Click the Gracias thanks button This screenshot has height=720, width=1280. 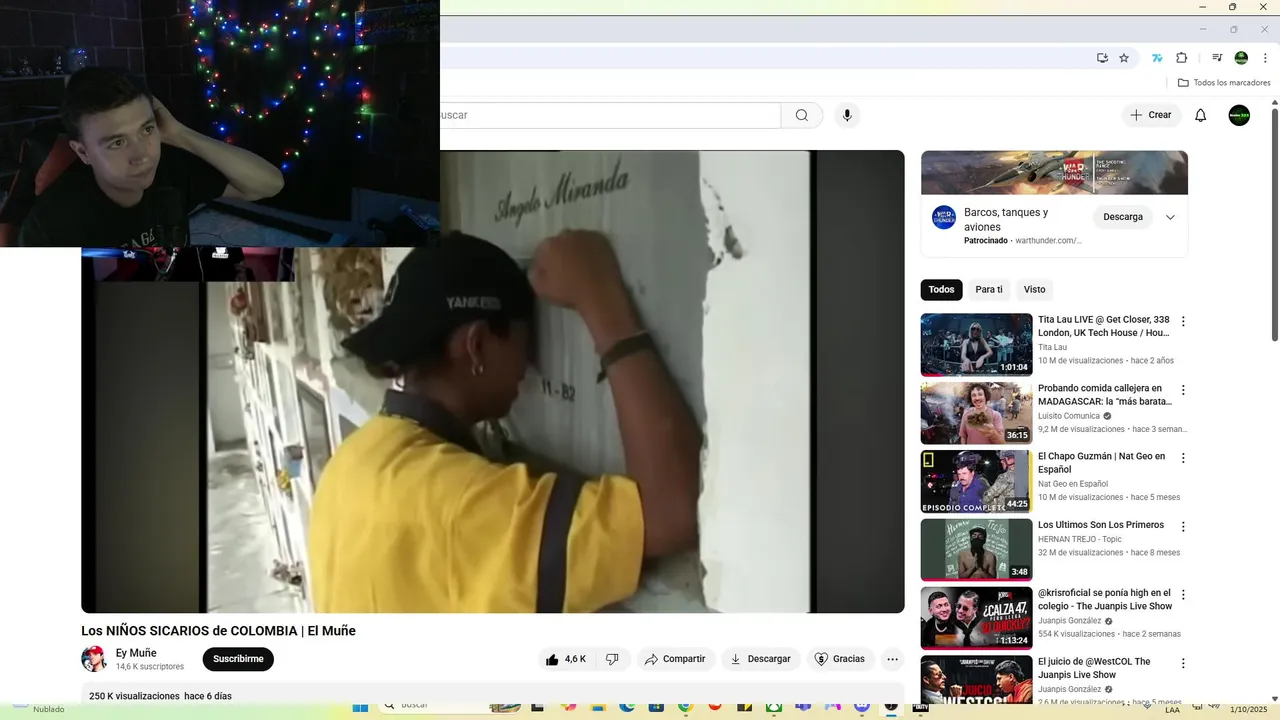840,659
